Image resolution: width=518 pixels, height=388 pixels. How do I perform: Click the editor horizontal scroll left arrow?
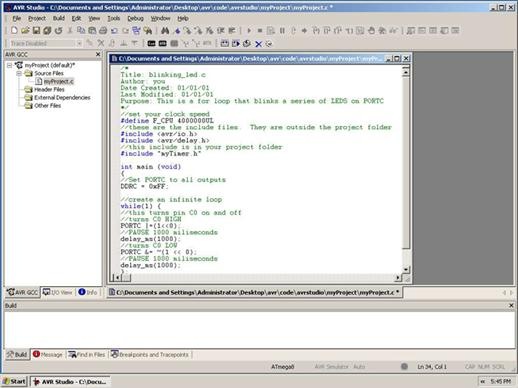116,277
